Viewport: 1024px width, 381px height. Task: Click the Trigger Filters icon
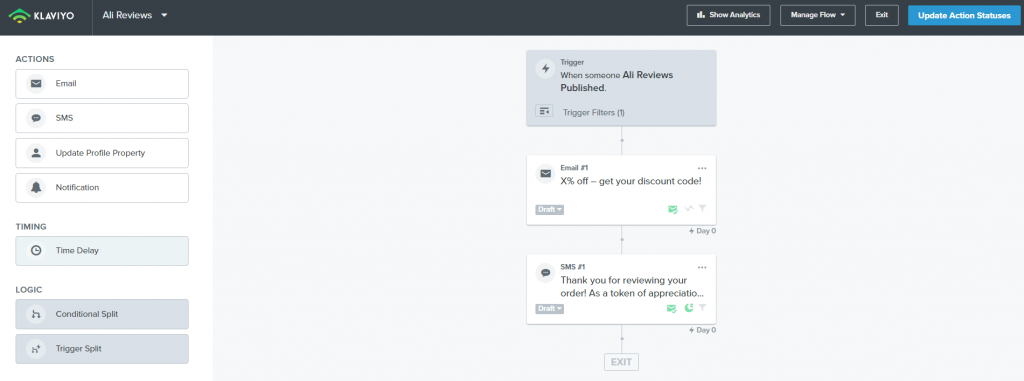544,112
